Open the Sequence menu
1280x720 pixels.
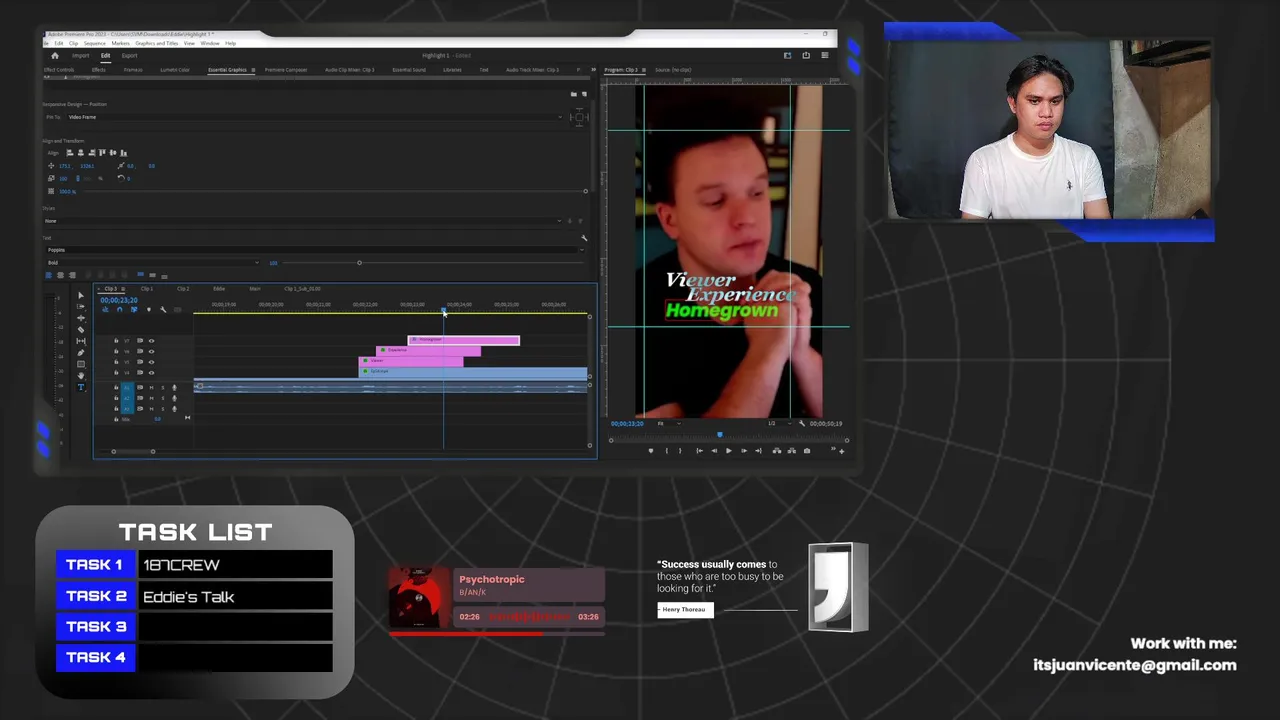tap(95, 43)
